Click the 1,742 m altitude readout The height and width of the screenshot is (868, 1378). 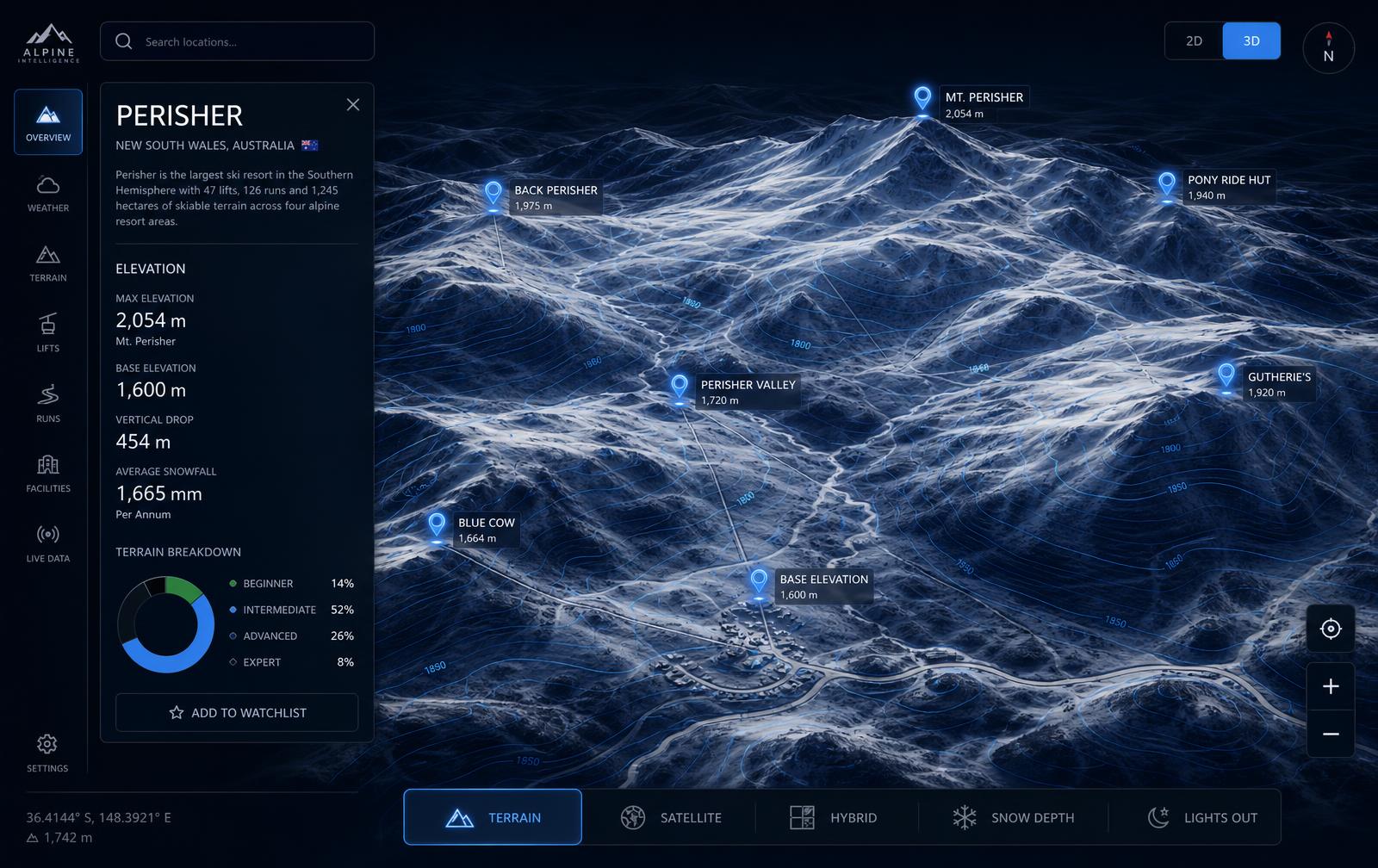59,837
